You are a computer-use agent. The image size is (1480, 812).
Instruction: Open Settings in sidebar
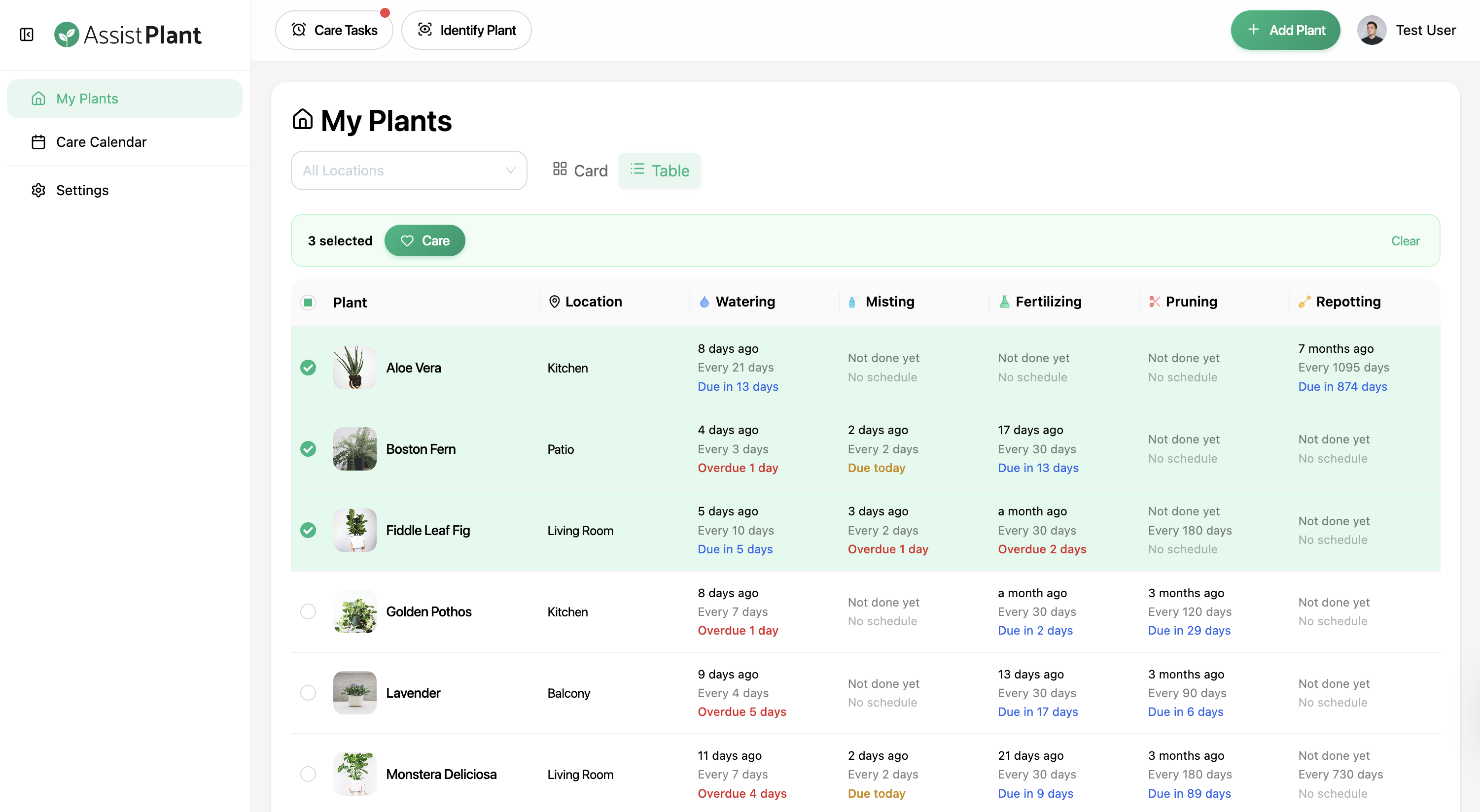pyautogui.click(x=125, y=190)
